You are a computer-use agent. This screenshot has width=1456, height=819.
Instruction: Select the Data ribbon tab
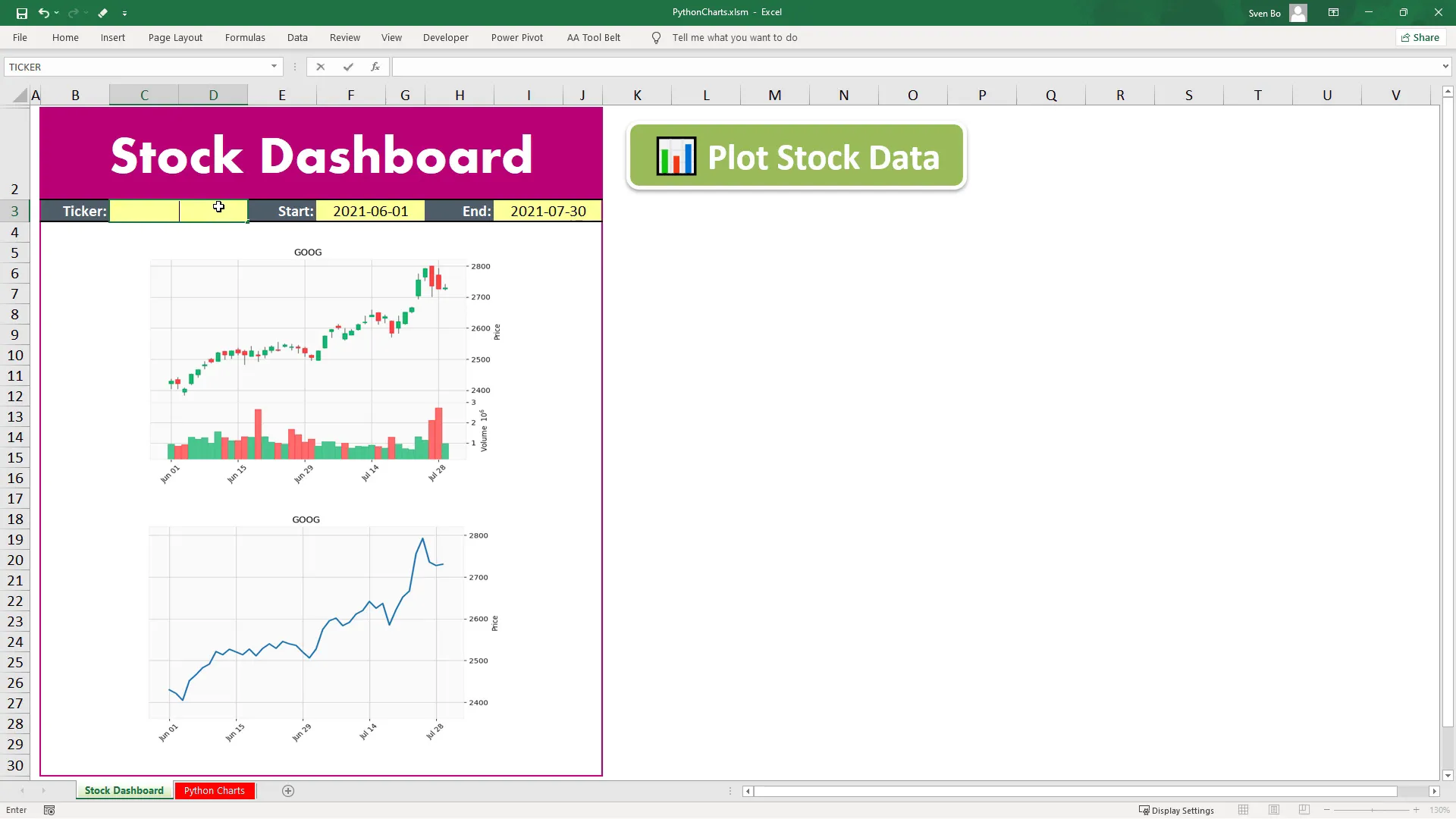tap(297, 37)
